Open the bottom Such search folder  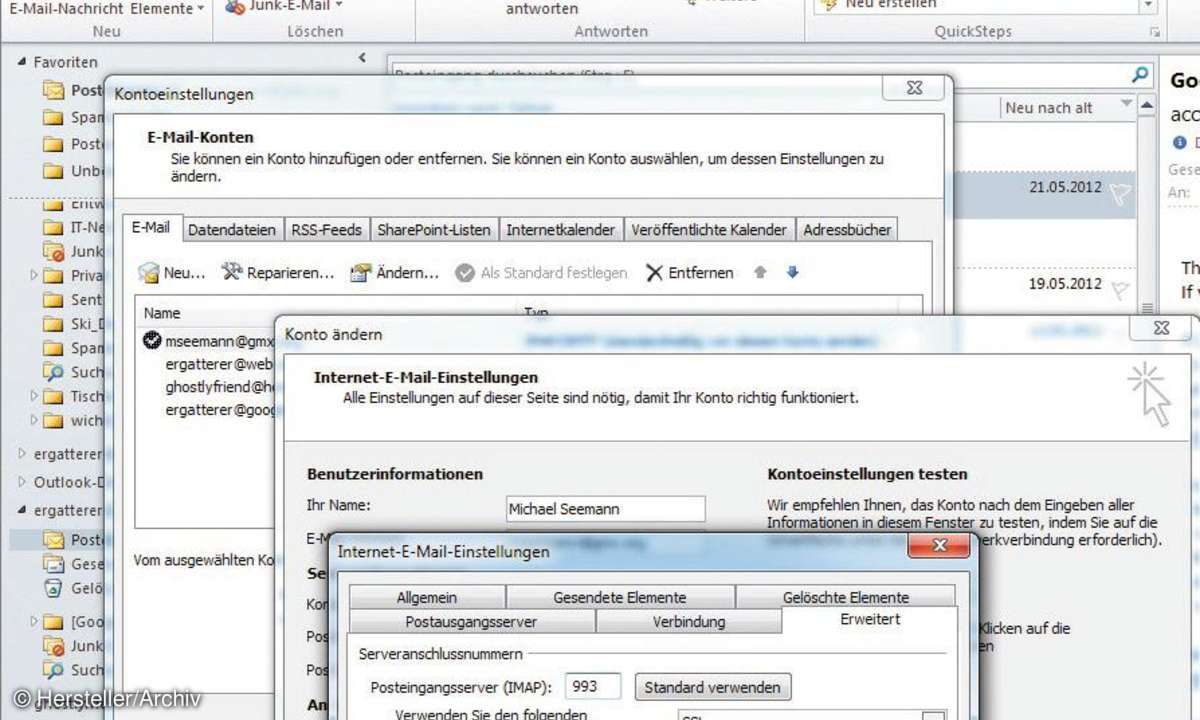point(74,670)
